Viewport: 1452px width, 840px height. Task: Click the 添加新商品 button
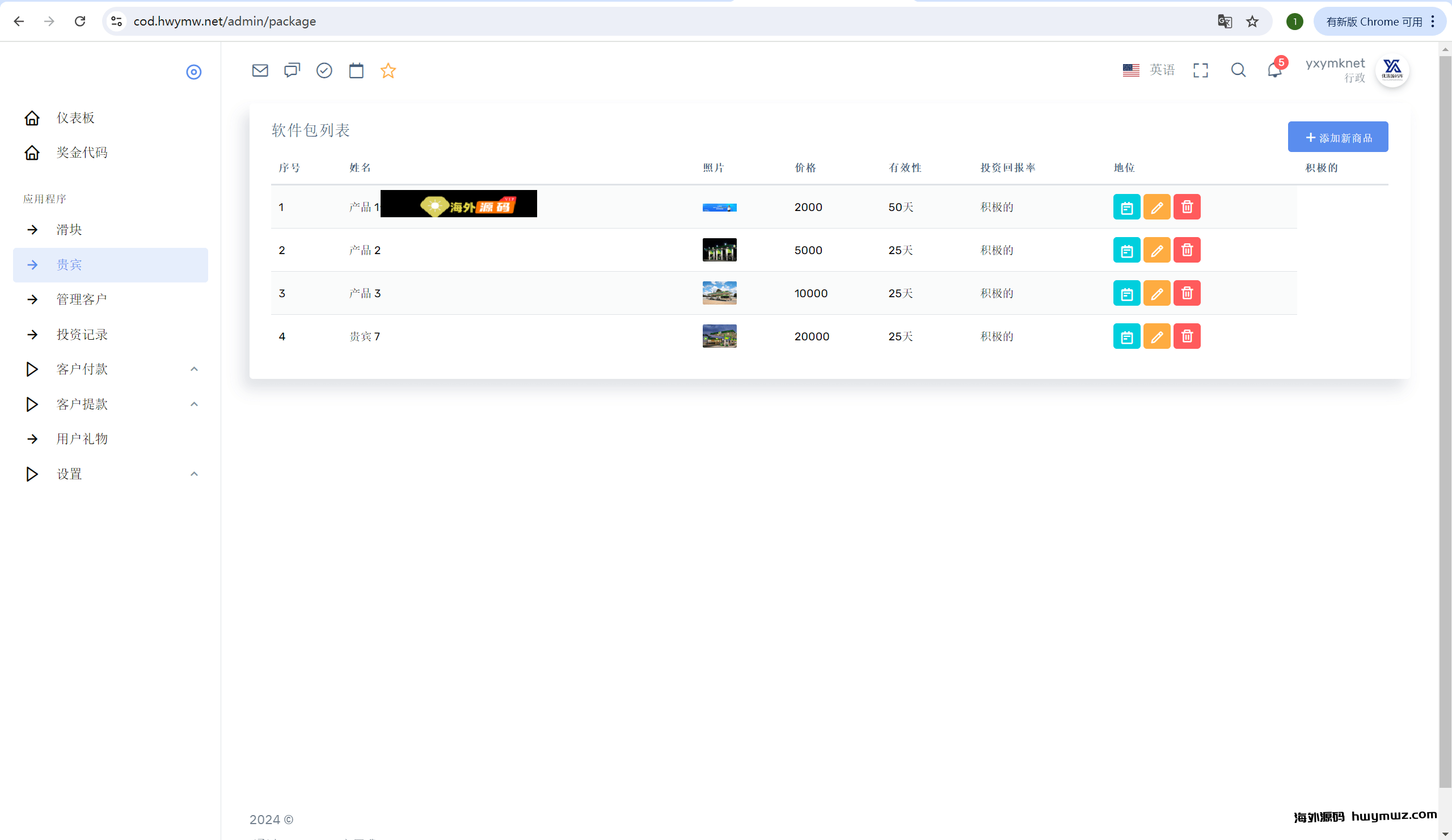click(x=1337, y=137)
